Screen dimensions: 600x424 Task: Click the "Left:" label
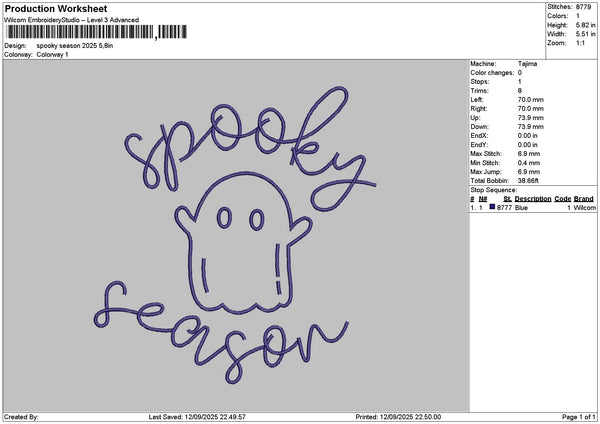click(476, 99)
